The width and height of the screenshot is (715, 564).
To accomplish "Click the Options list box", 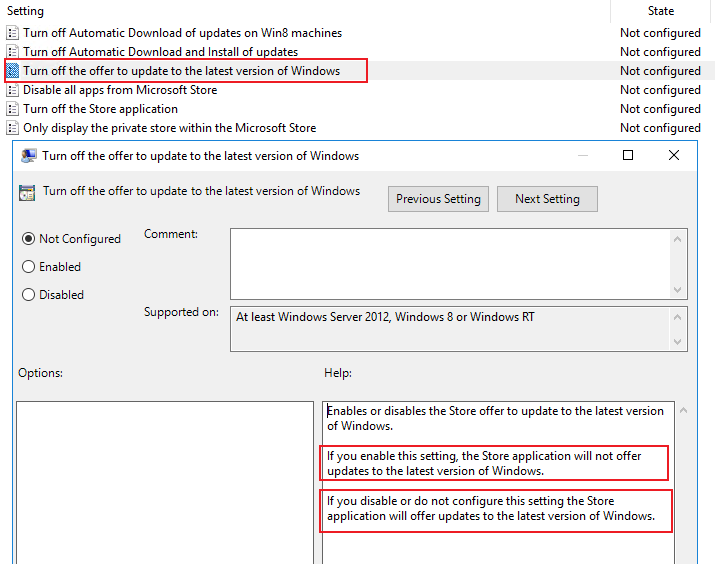I will (165, 482).
